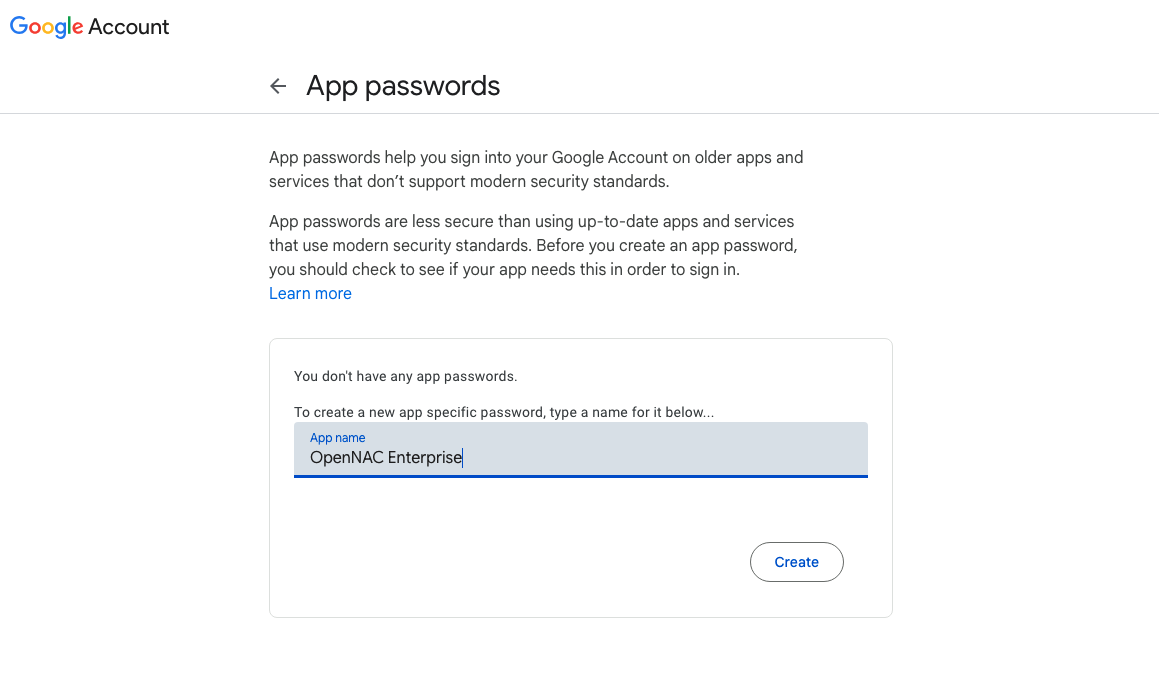Click the "To create a new app specific password" instruction
The image size is (1159, 680).
point(503,412)
